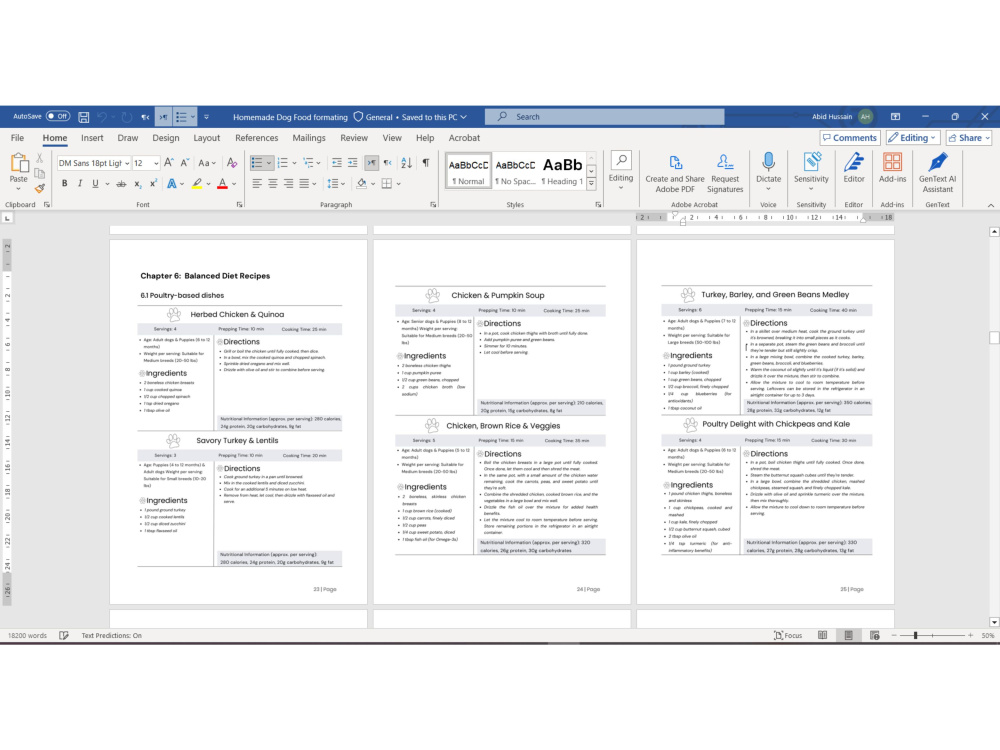The image size is (1000, 750).
Task: Open the font color dropdown arrow
Action: click(234, 184)
